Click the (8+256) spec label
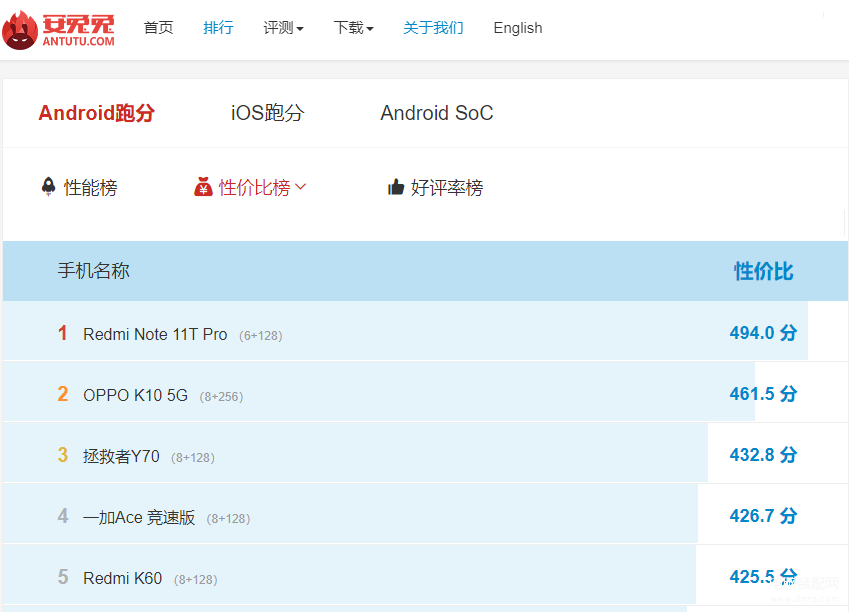Screen dimensions: 849x612 click(221, 397)
